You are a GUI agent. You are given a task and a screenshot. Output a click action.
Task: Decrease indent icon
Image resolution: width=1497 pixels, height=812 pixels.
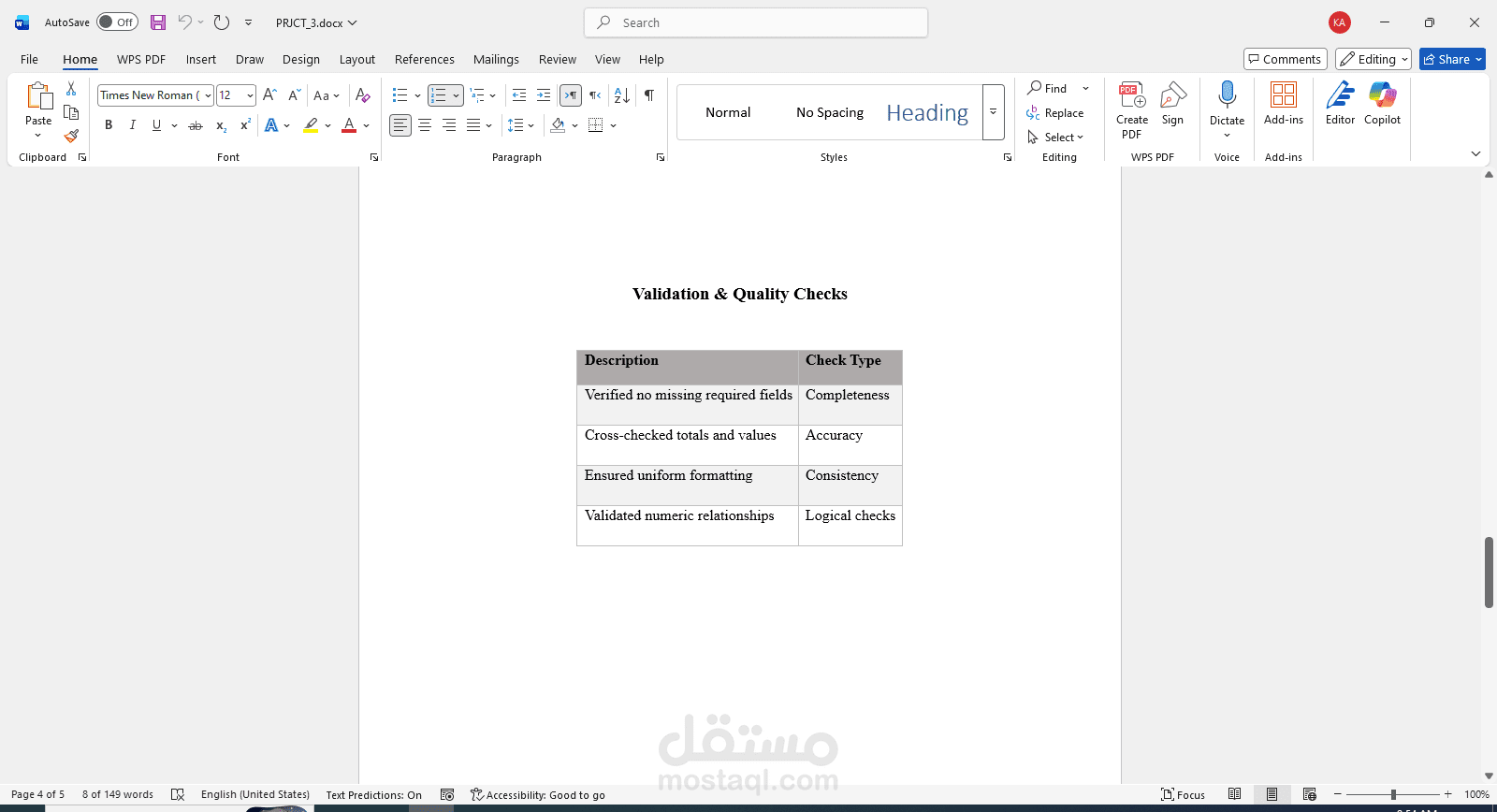pyautogui.click(x=519, y=95)
